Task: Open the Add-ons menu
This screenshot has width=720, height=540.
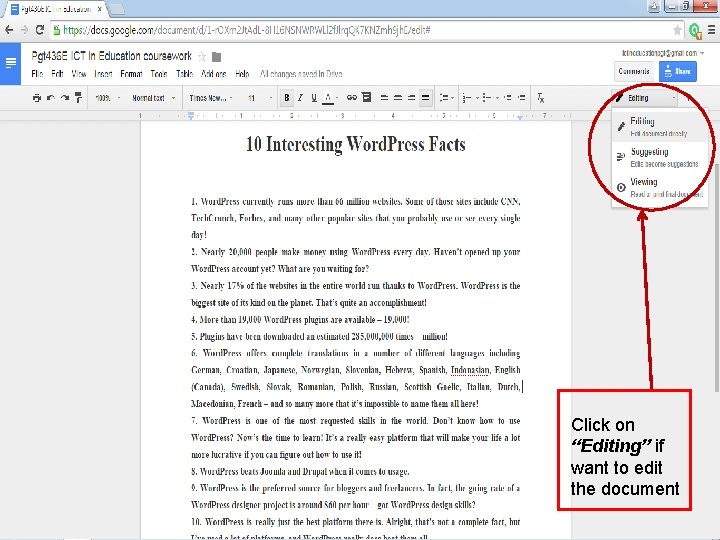Action: point(214,73)
